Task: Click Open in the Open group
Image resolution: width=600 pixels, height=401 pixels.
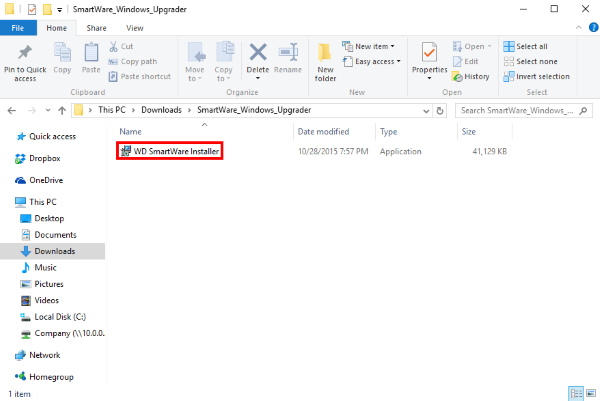Action: point(472,46)
